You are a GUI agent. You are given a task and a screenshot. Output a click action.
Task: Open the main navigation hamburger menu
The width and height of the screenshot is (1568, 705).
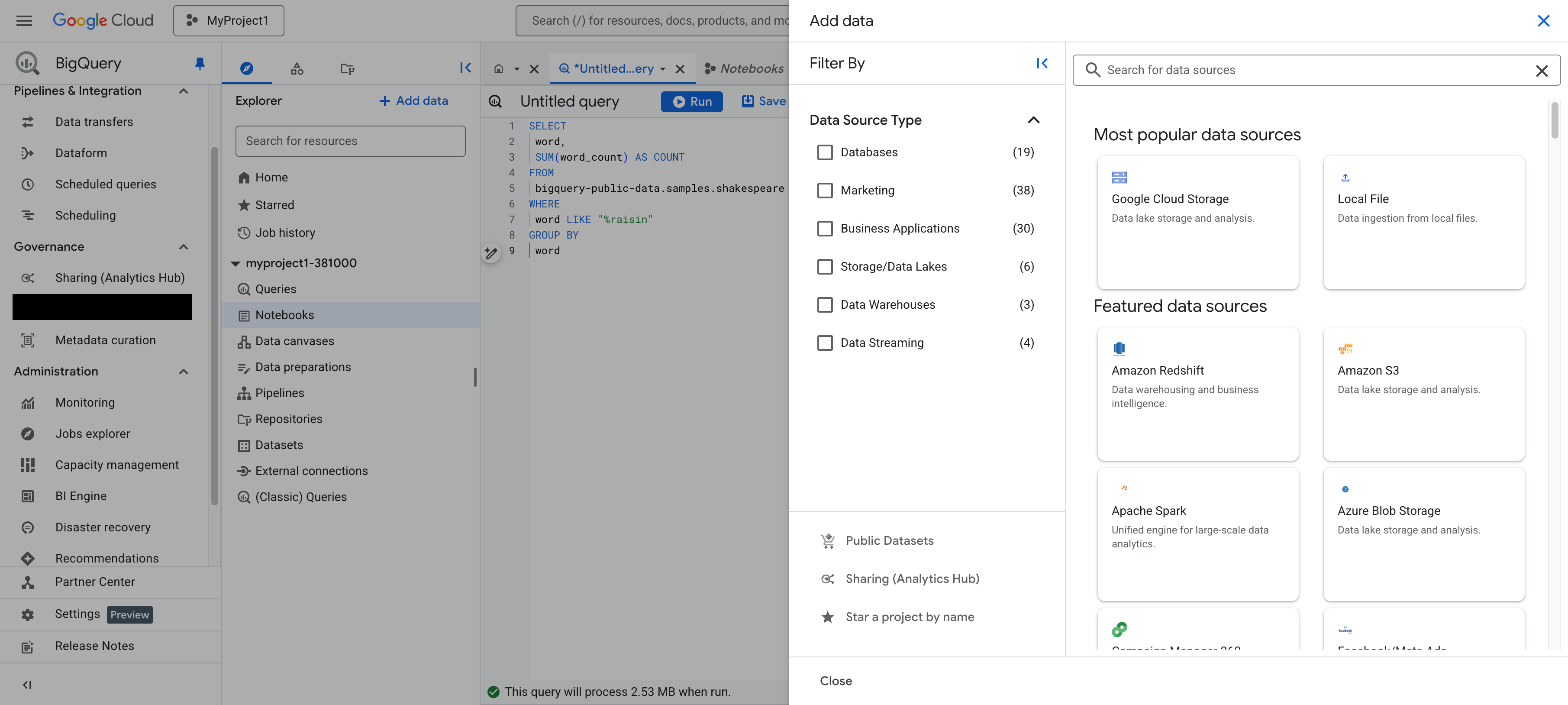tap(24, 20)
